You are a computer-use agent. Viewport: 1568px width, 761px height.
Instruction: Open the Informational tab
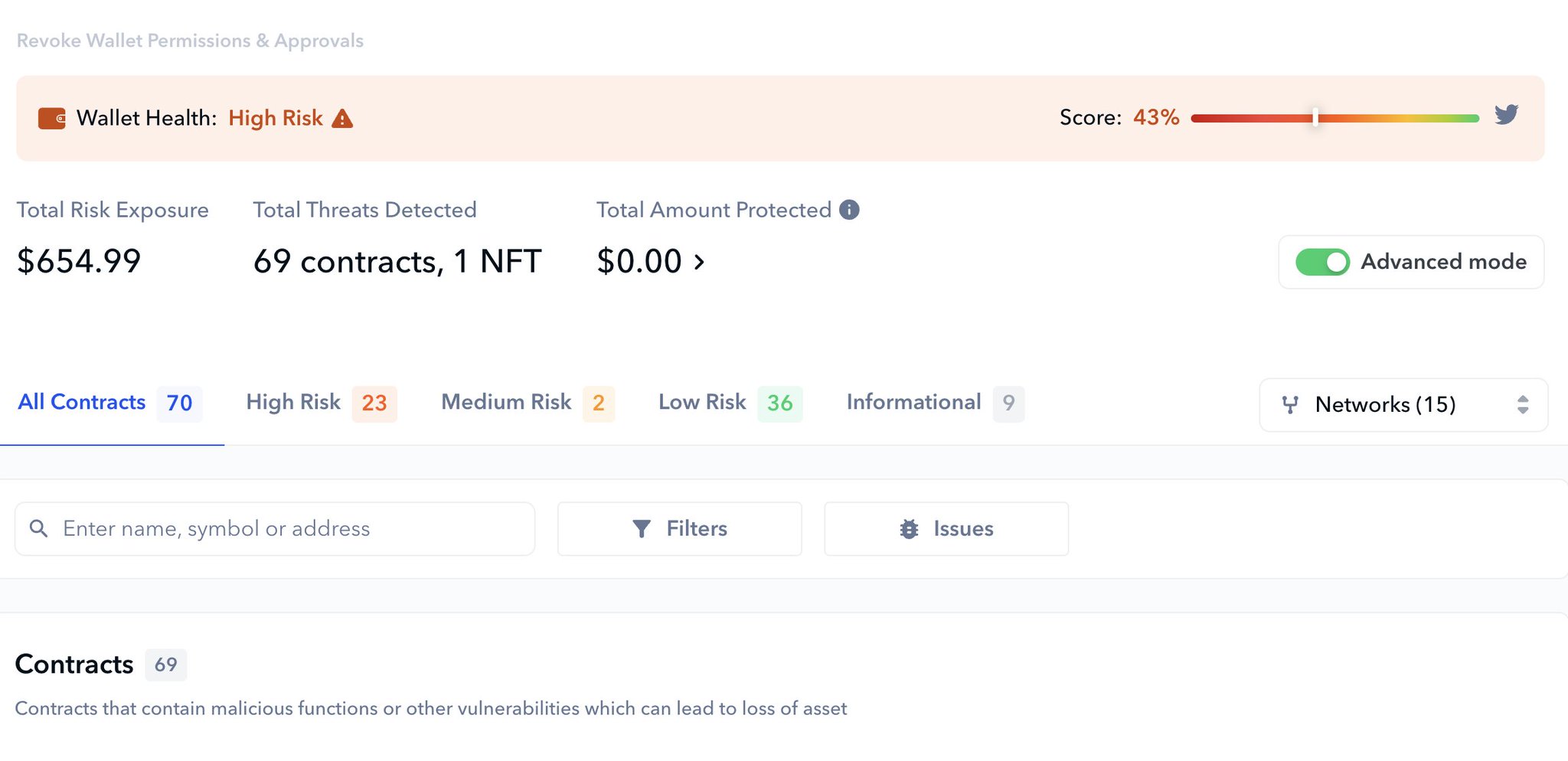click(x=935, y=403)
